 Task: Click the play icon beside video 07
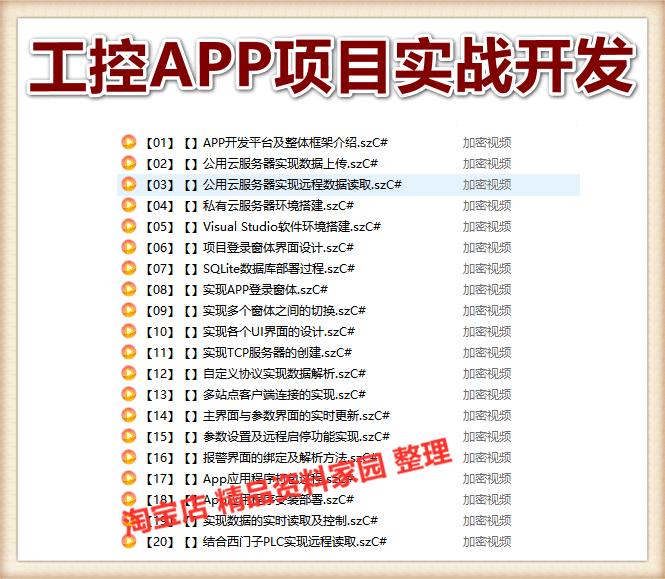[129, 268]
